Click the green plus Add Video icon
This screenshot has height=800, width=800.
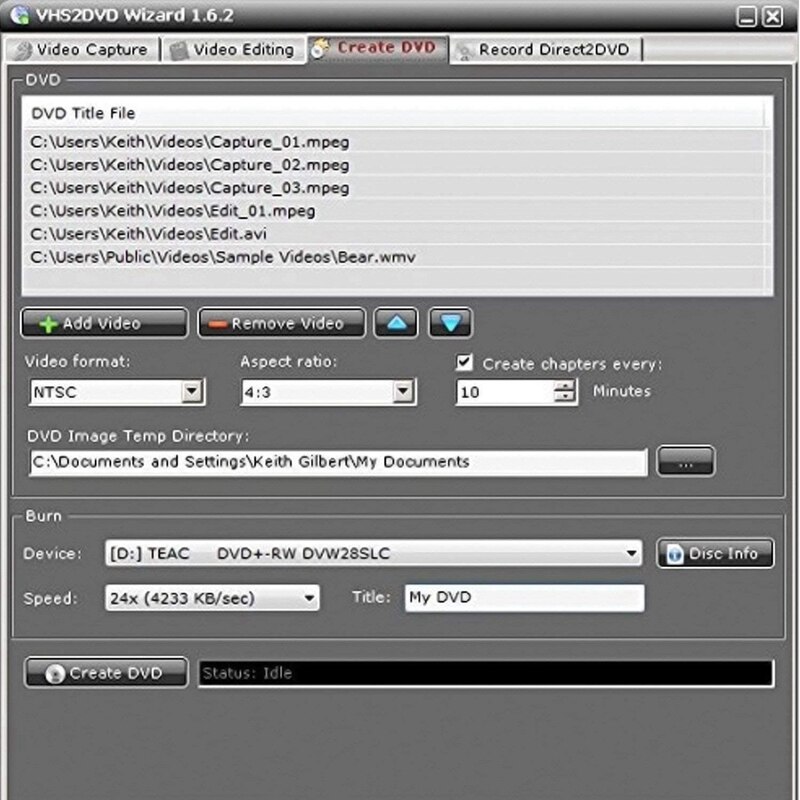[x=48, y=322]
